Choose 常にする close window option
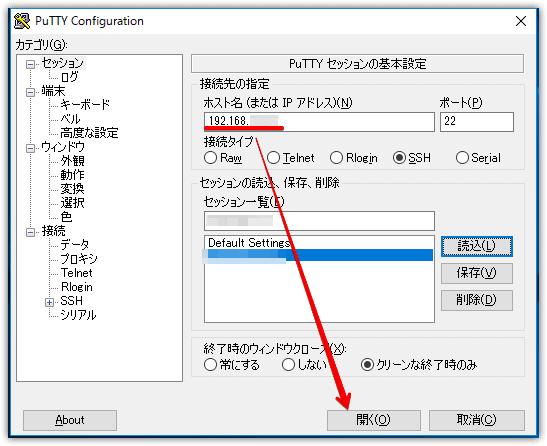The width and height of the screenshot is (547, 446). click(x=210, y=365)
